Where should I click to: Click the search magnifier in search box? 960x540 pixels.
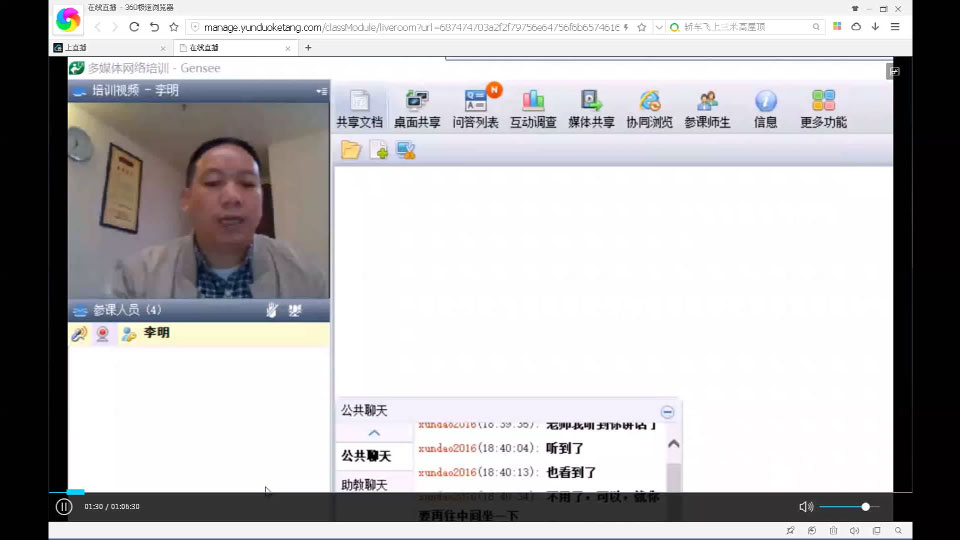(816, 27)
